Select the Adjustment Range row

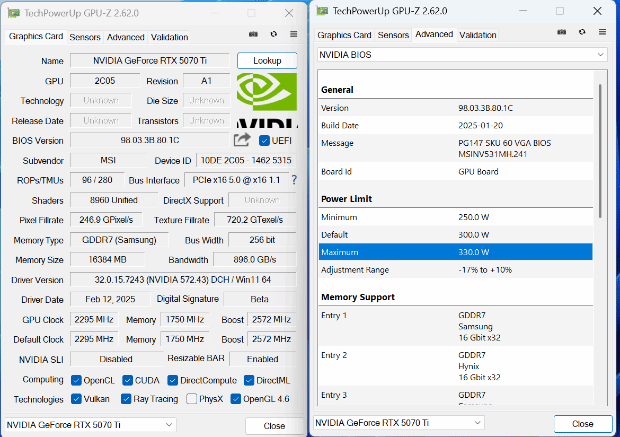click(x=456, y=270)
